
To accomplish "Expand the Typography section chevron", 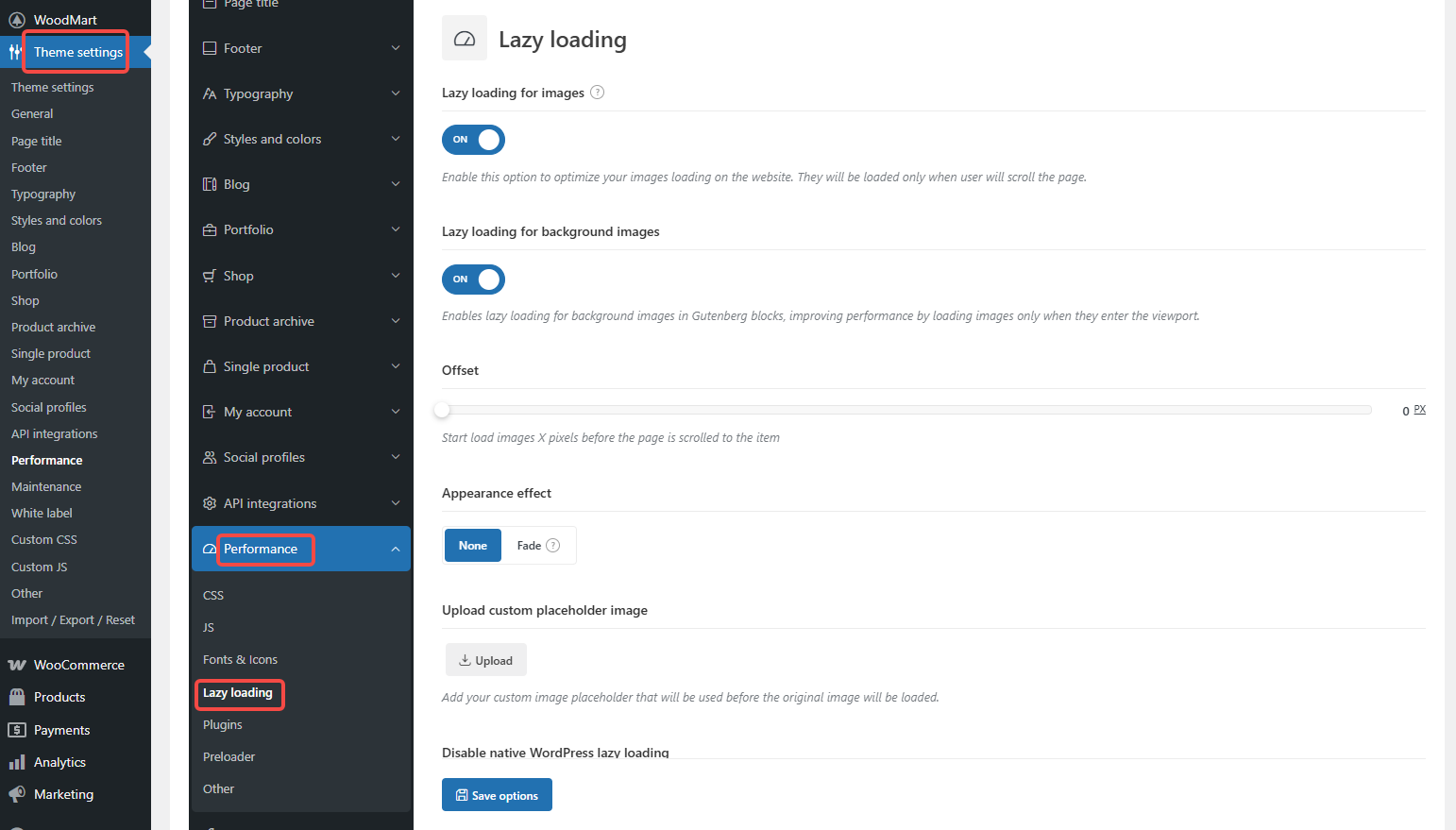I will tap(396, 93).
